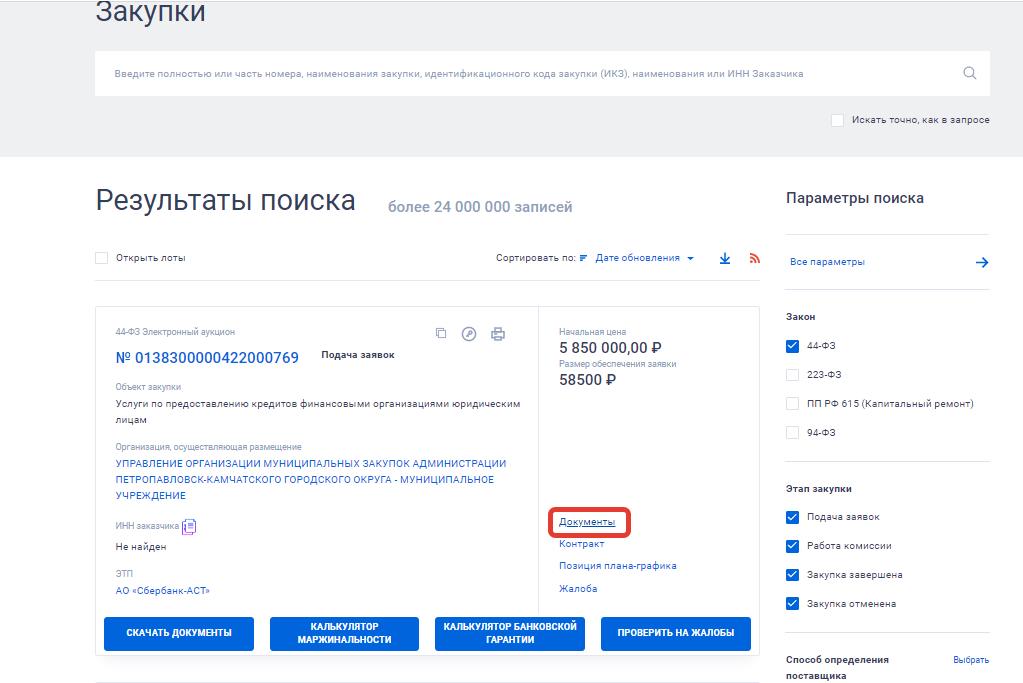Open the Дате обновления sort dropdown
The image size is (1023, 683).
pyautogui.click(x=644, y=258)
